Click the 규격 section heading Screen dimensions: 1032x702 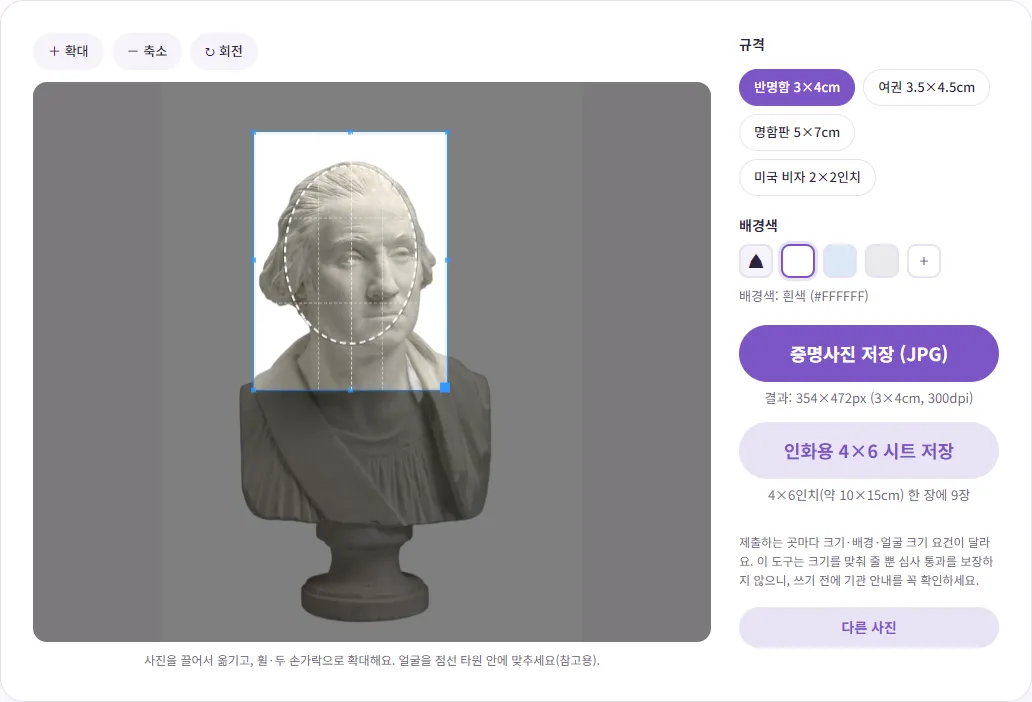tap(752, 45)
